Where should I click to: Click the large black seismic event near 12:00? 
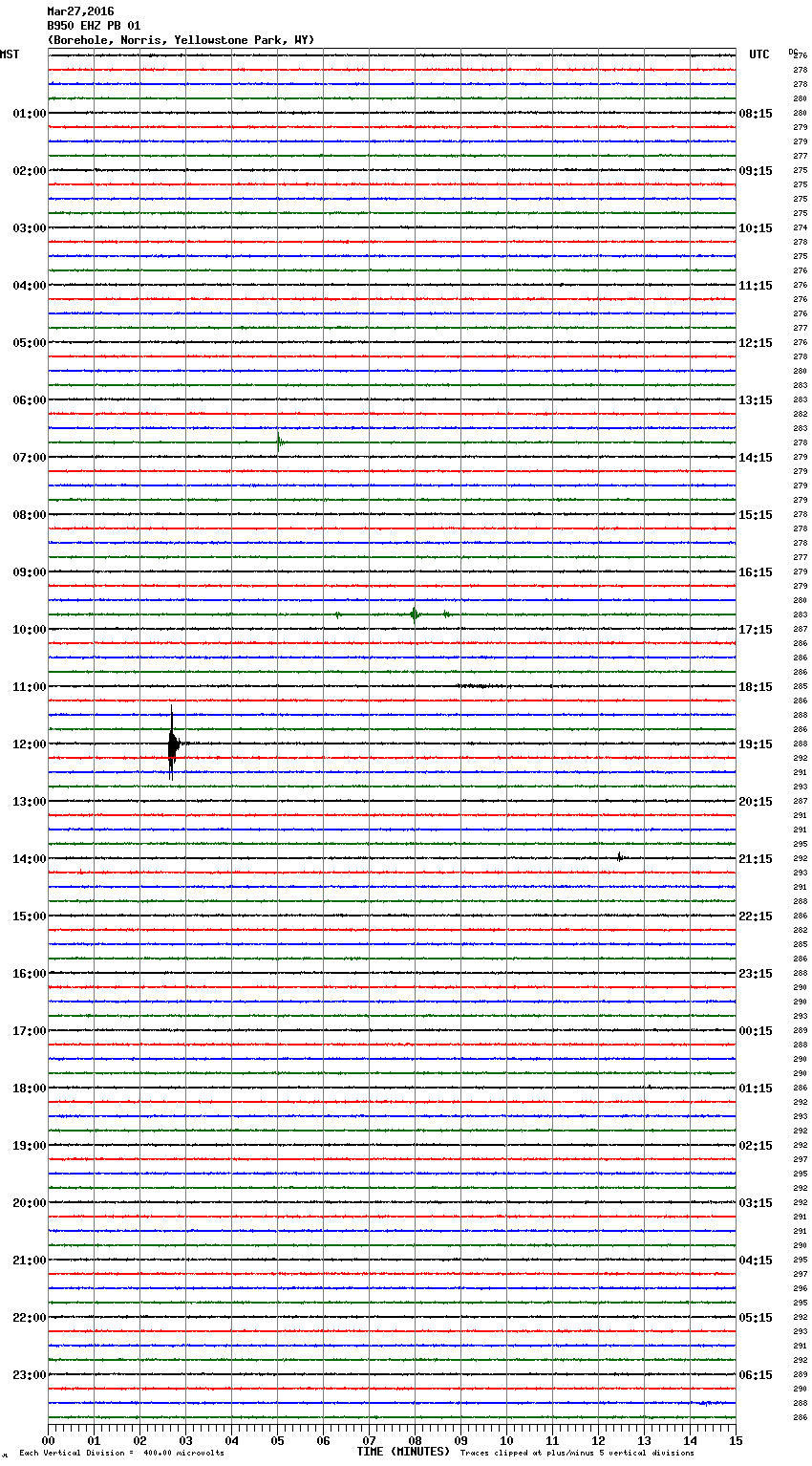[173, 744]
